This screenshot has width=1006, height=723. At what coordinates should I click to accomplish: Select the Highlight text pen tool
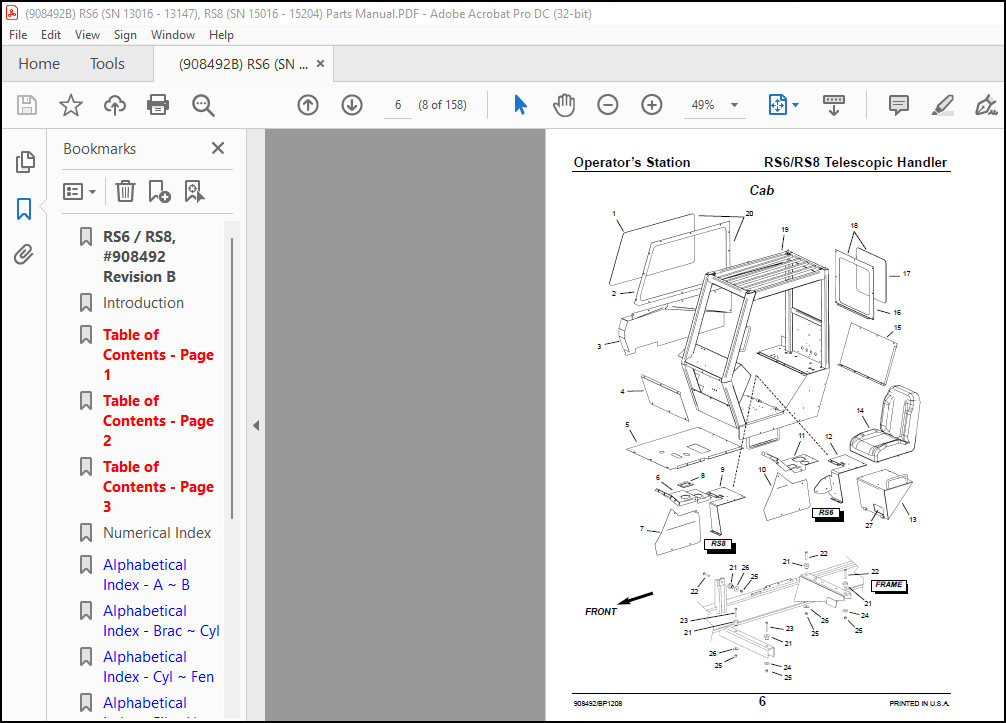pos(942,105)
